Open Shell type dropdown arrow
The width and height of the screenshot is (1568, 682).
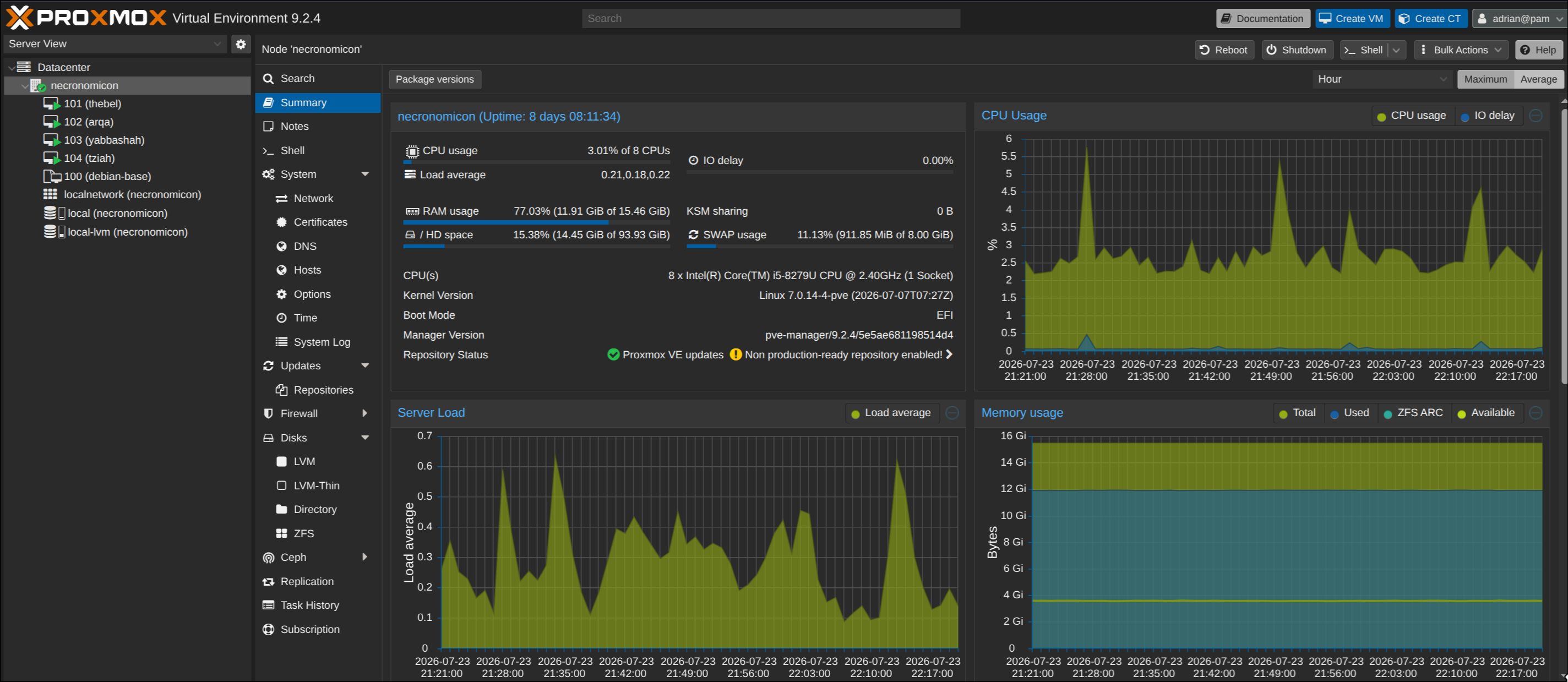pyautogui.click(x=1397, y=50)
